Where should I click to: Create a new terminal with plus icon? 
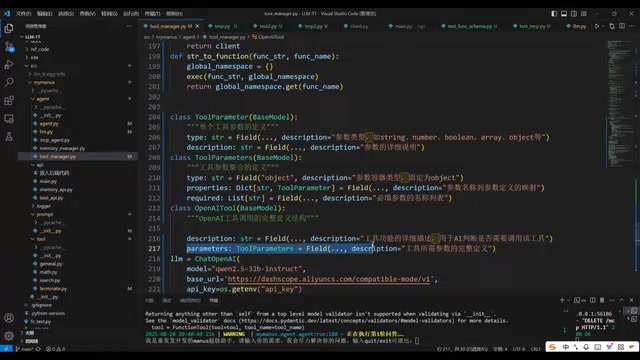tap(562, 300)
